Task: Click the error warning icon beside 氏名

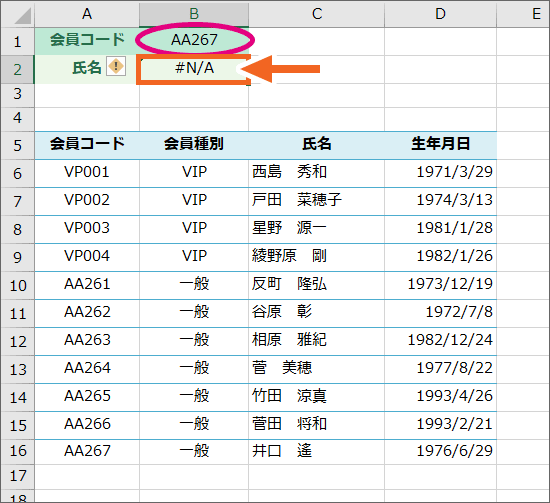Action: coord(116,66)
